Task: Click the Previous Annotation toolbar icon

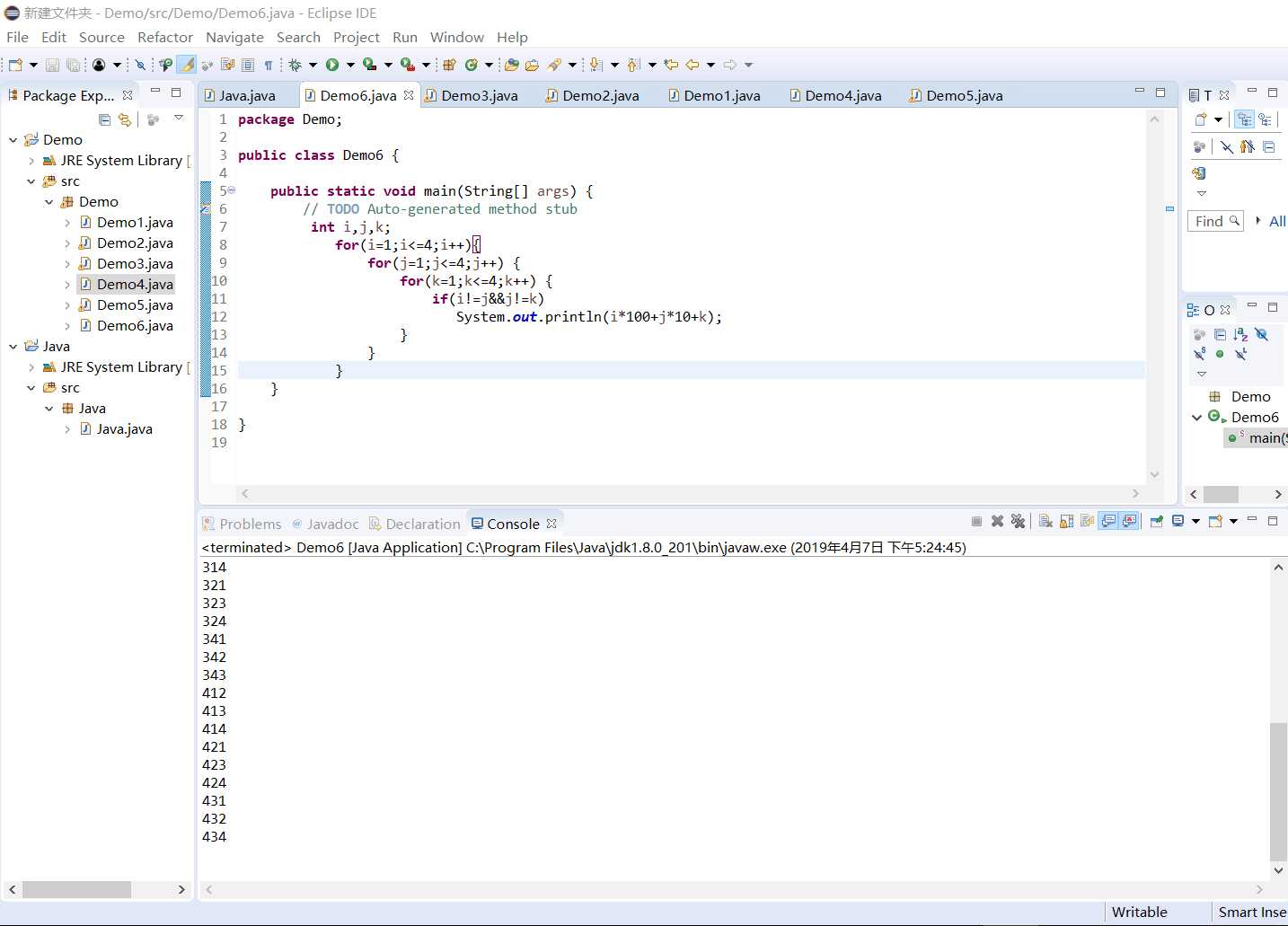Action: [x=633, y=65]
